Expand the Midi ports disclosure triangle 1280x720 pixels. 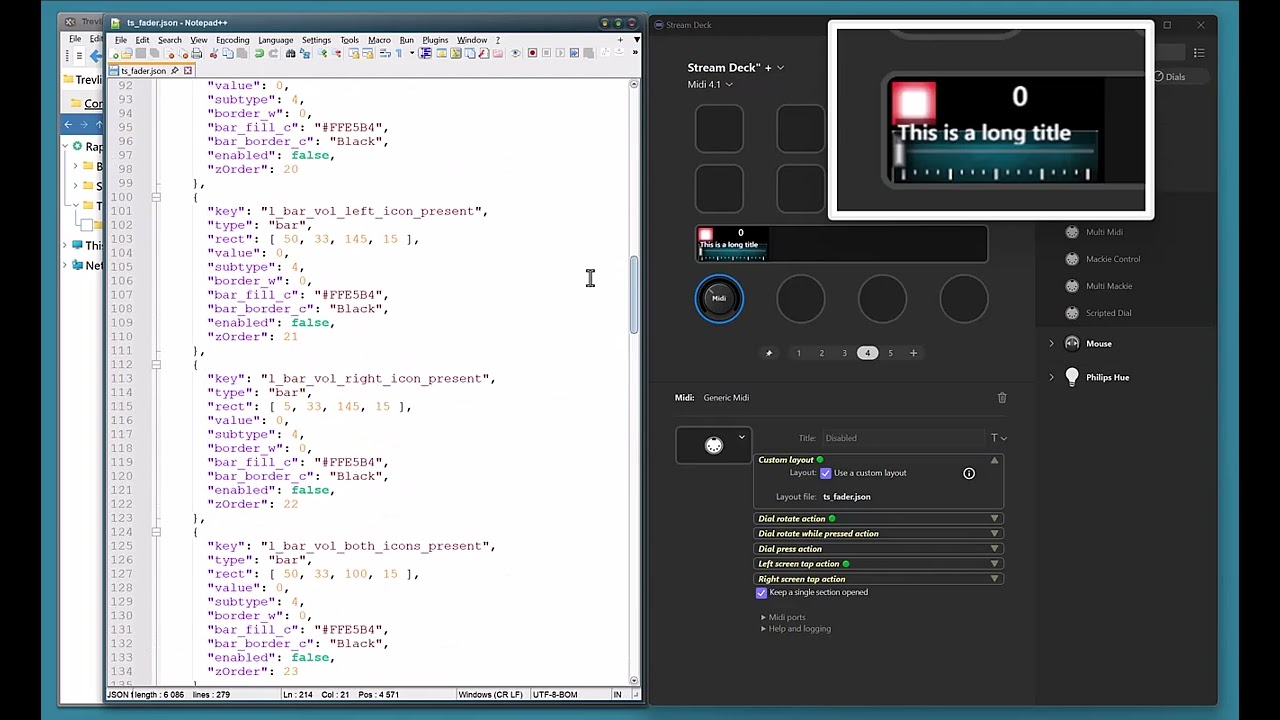click(763, 617)
